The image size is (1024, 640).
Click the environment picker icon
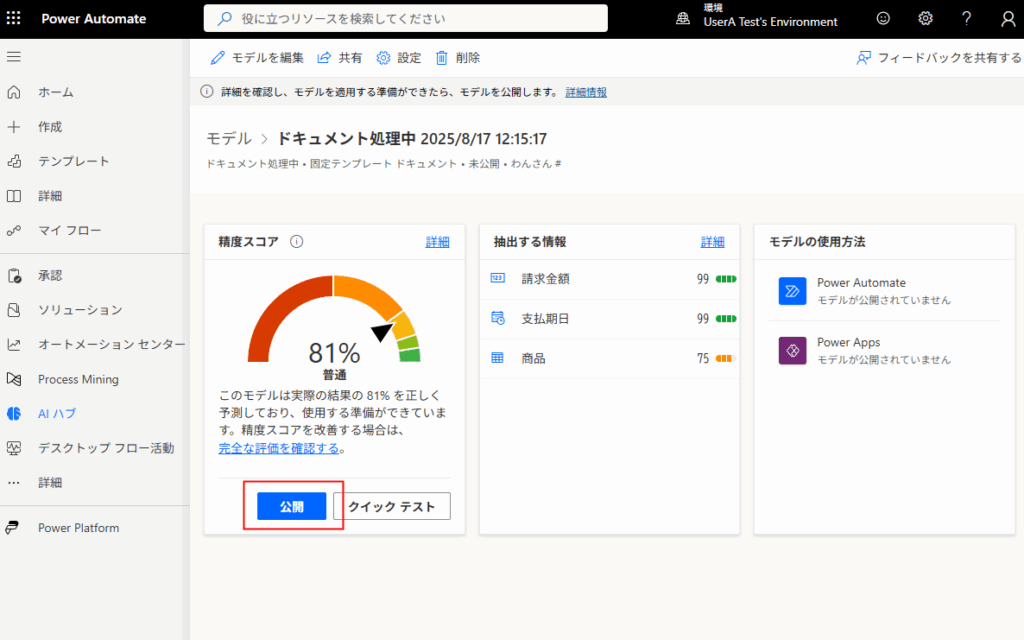coord(682,18)
